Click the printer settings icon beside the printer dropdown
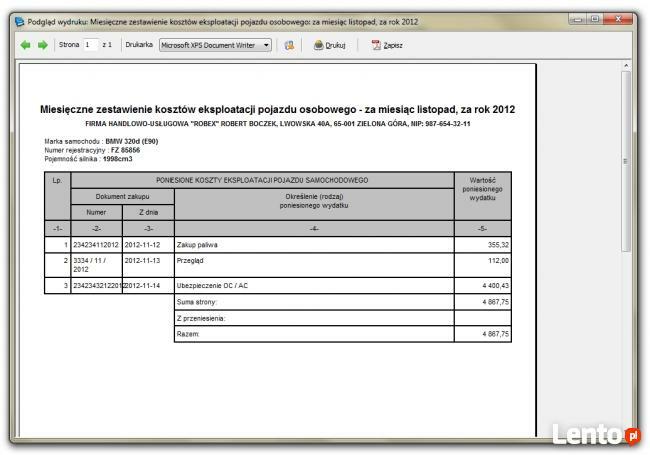Screen dimensions: 650x455 289,45
